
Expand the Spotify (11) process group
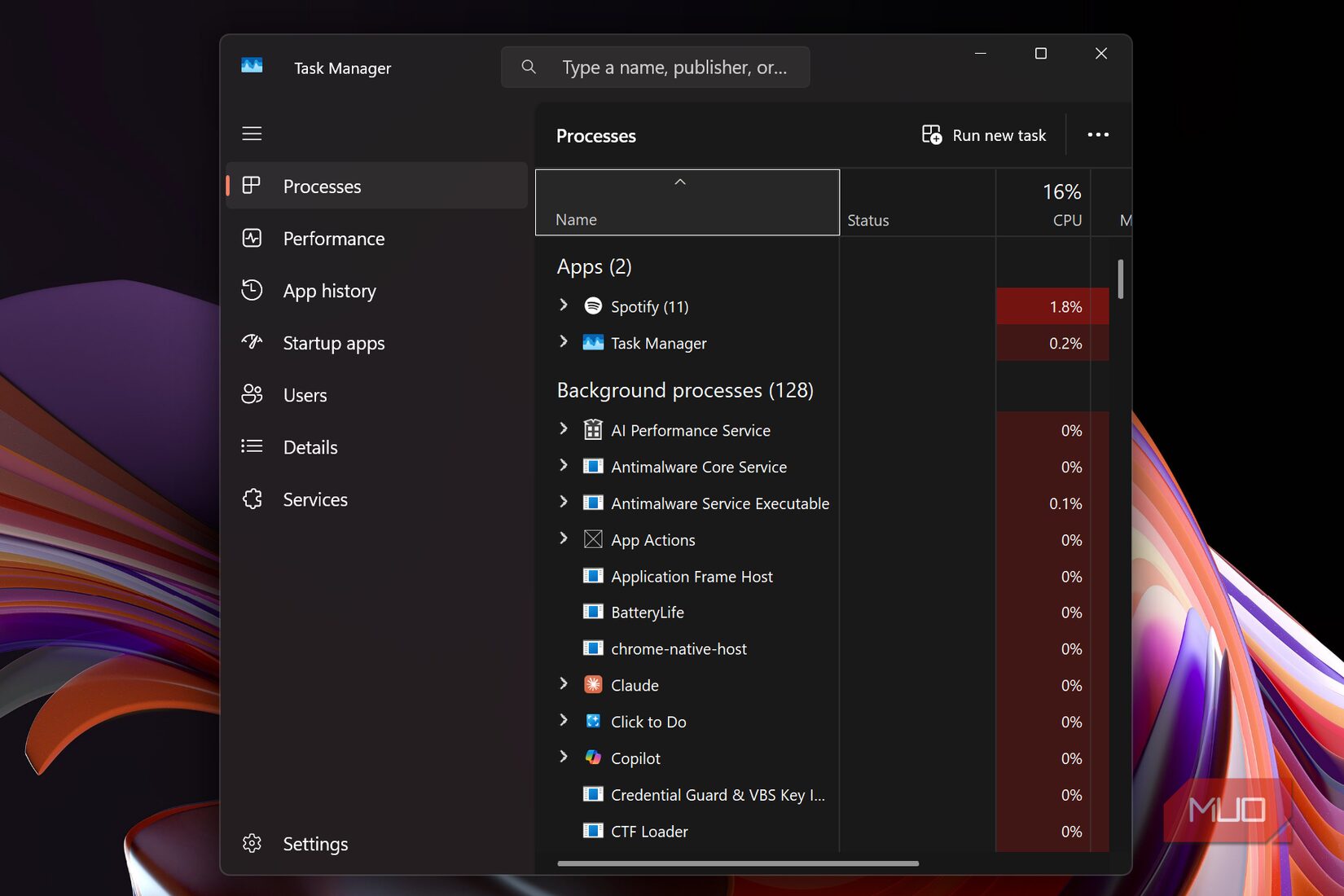[x=563, y=305]
